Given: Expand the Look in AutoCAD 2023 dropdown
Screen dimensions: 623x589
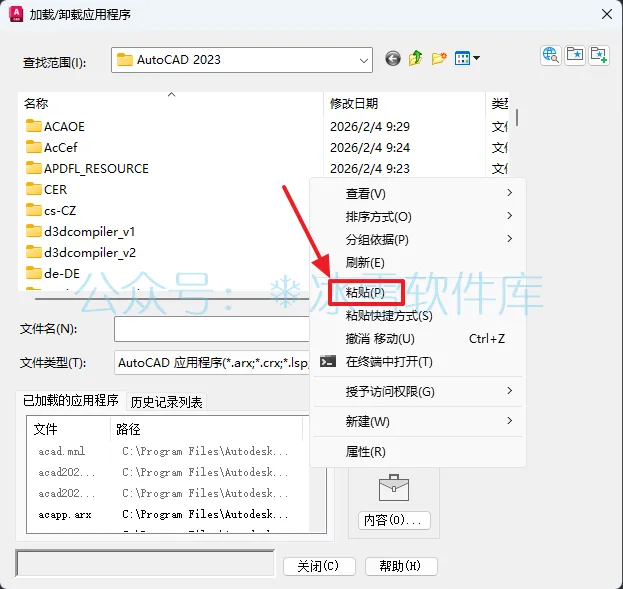Looking at the screenshot, I should 363,60.
